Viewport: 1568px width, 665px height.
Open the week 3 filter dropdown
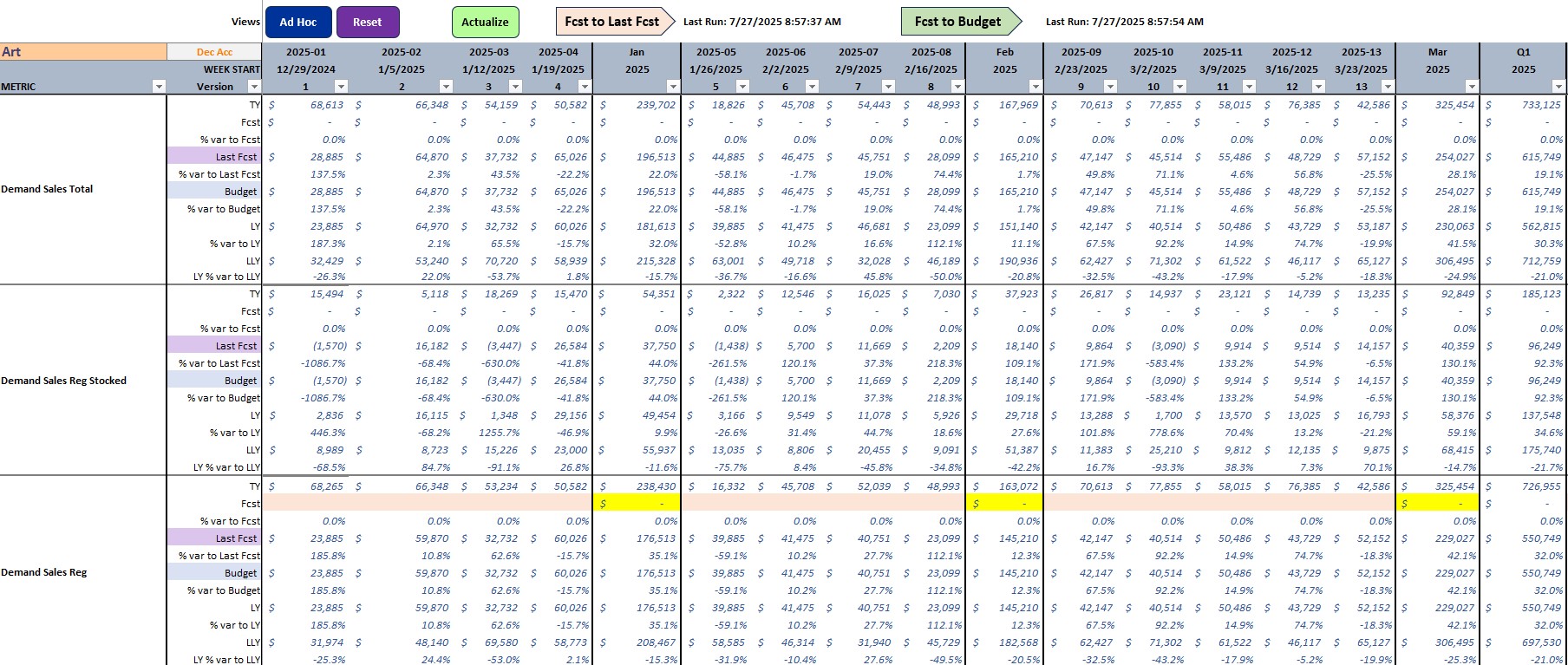[x=515, y=87]
